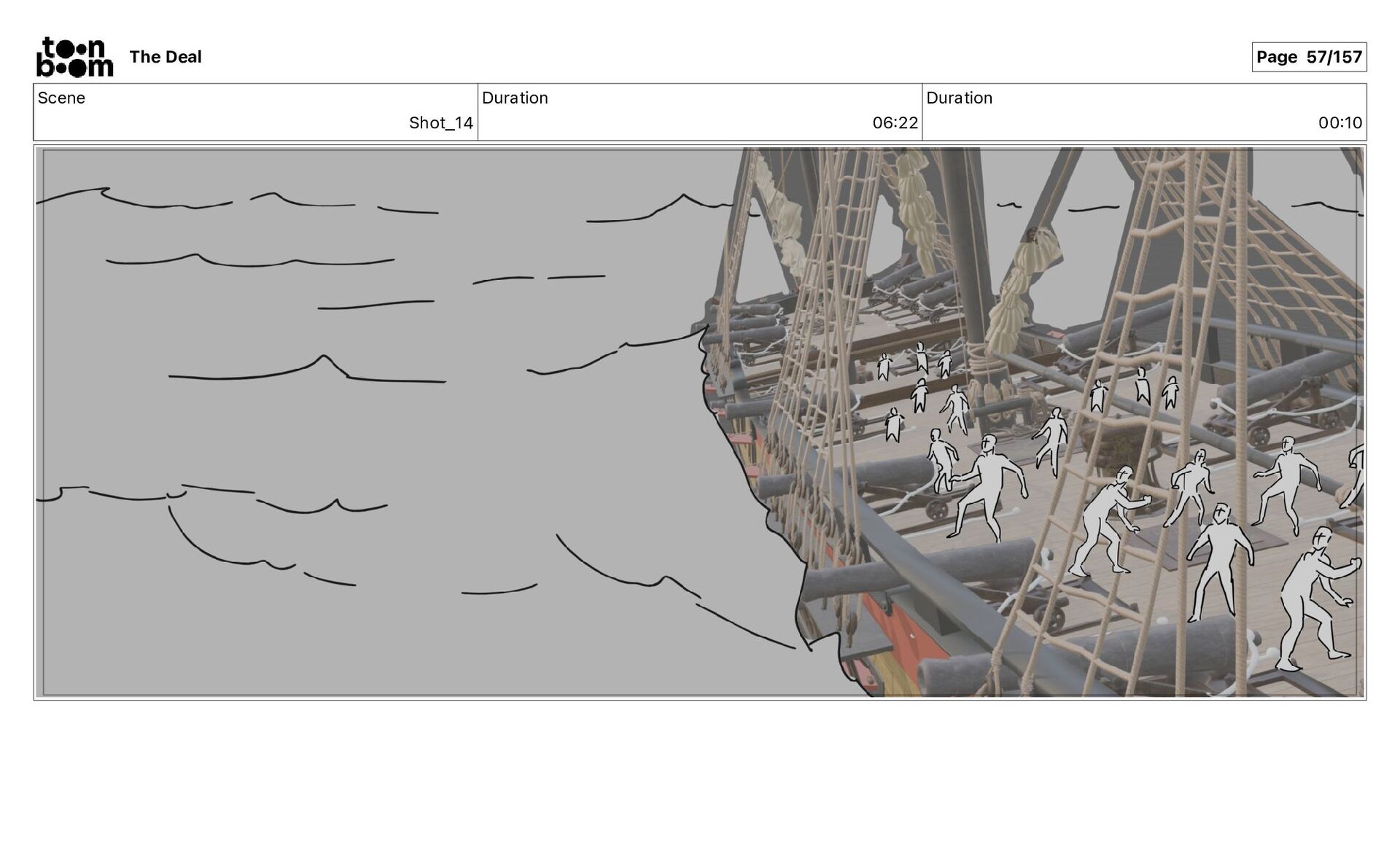Viewport: 1400px width, 850px height.
Task: Click the 'Page 57/157' indicator
Action: 1309,57
